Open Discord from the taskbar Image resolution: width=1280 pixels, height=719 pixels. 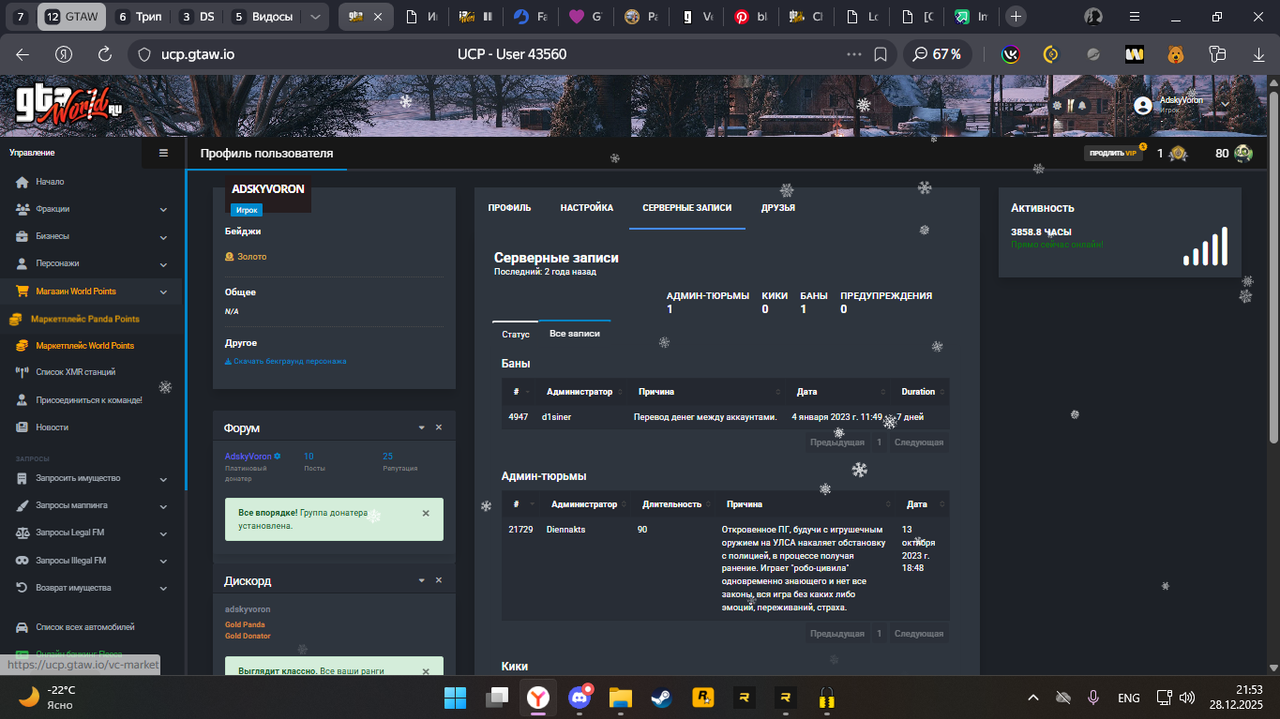tap(579, 697)
